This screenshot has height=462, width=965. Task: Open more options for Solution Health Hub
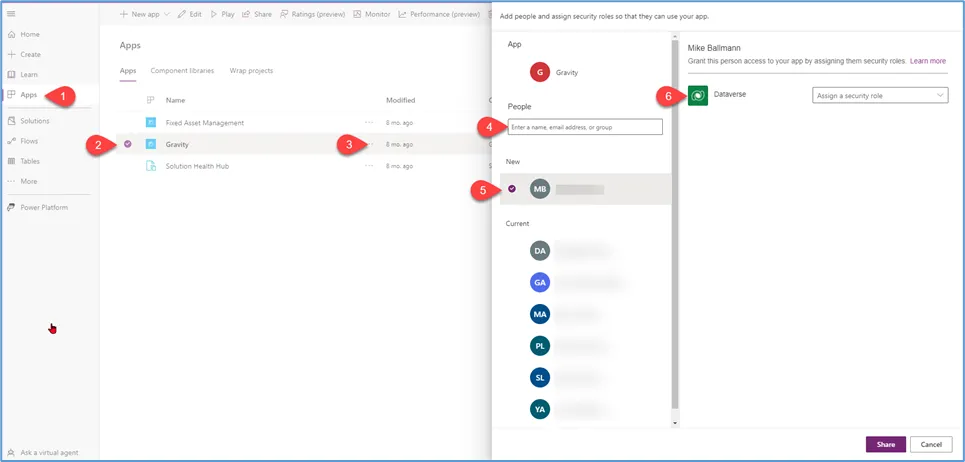click(369, 166)
